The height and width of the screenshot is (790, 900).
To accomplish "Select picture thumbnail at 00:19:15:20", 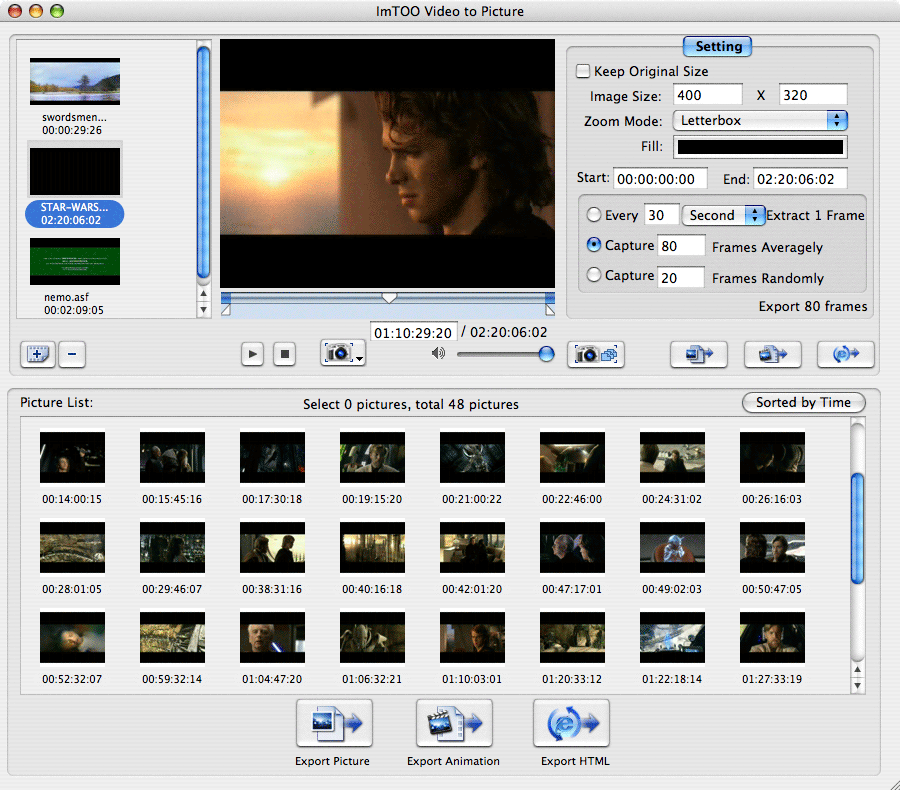I will coord(373,457).
